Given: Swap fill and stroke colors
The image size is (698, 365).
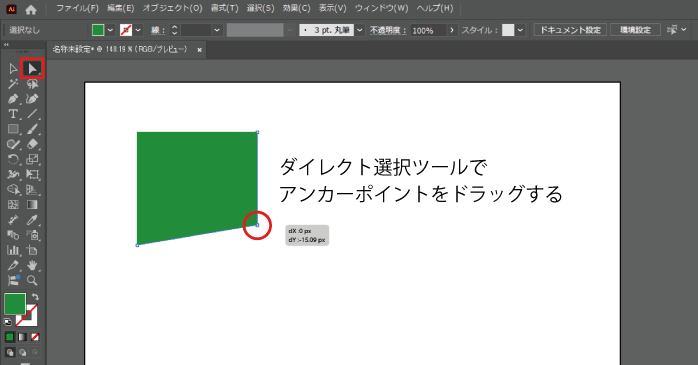Looking at the screenshot, I should pos(35,296).
